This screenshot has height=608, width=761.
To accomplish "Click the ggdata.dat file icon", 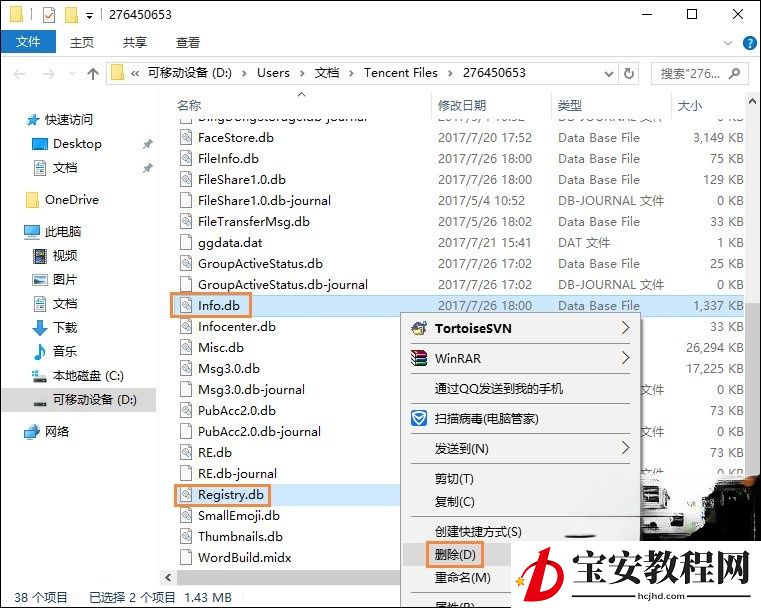I will [x=186, y=243].
